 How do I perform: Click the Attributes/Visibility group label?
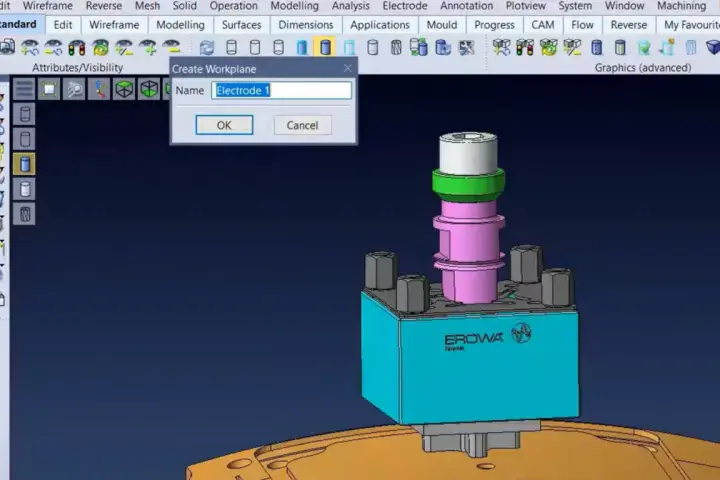pyautogui.click(x=78, y=68)
